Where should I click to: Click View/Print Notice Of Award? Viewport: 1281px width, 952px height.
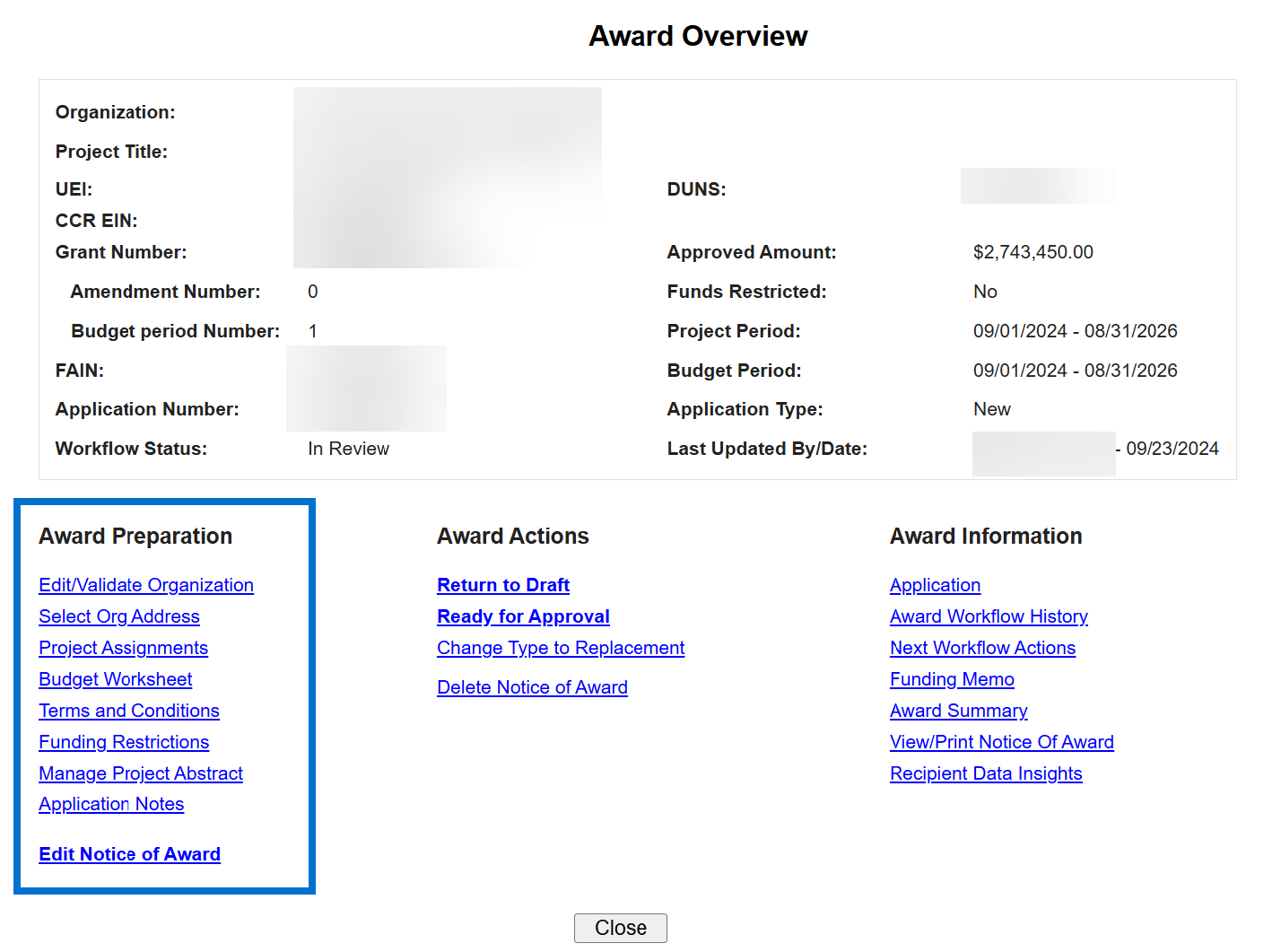[x=1001, y=742]
